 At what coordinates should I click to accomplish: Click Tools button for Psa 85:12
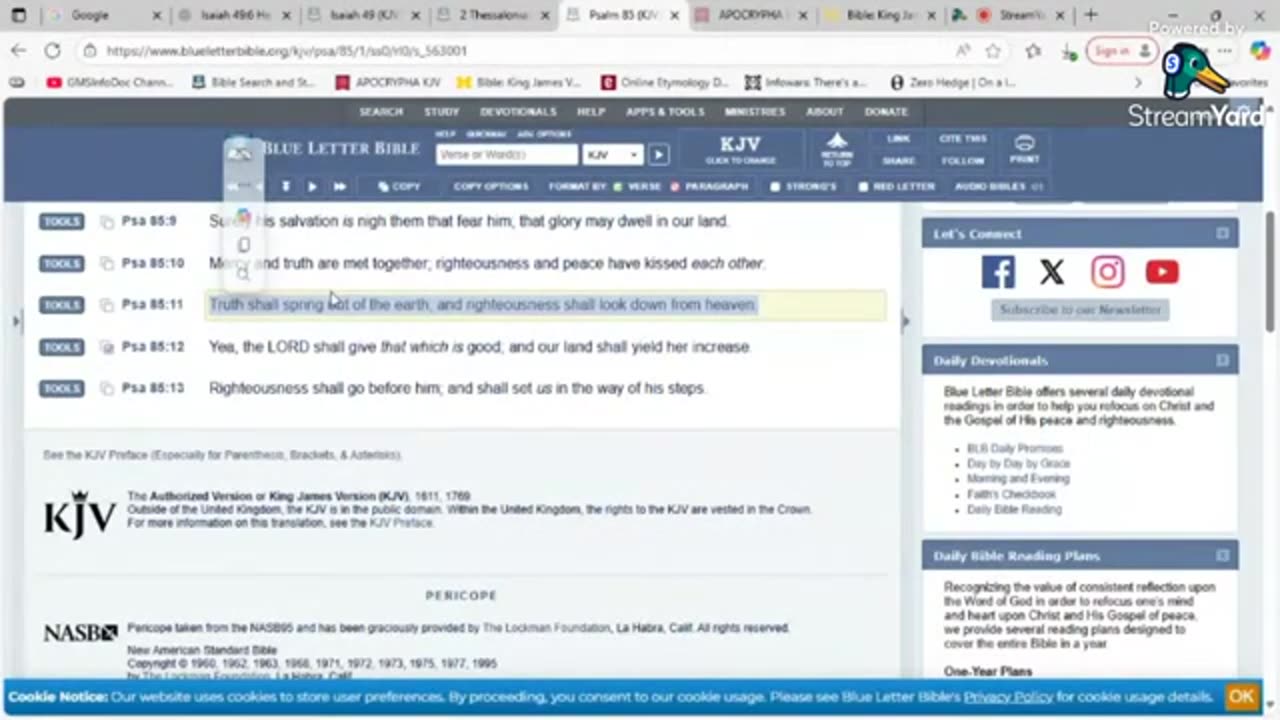click(x=61, y=347)
